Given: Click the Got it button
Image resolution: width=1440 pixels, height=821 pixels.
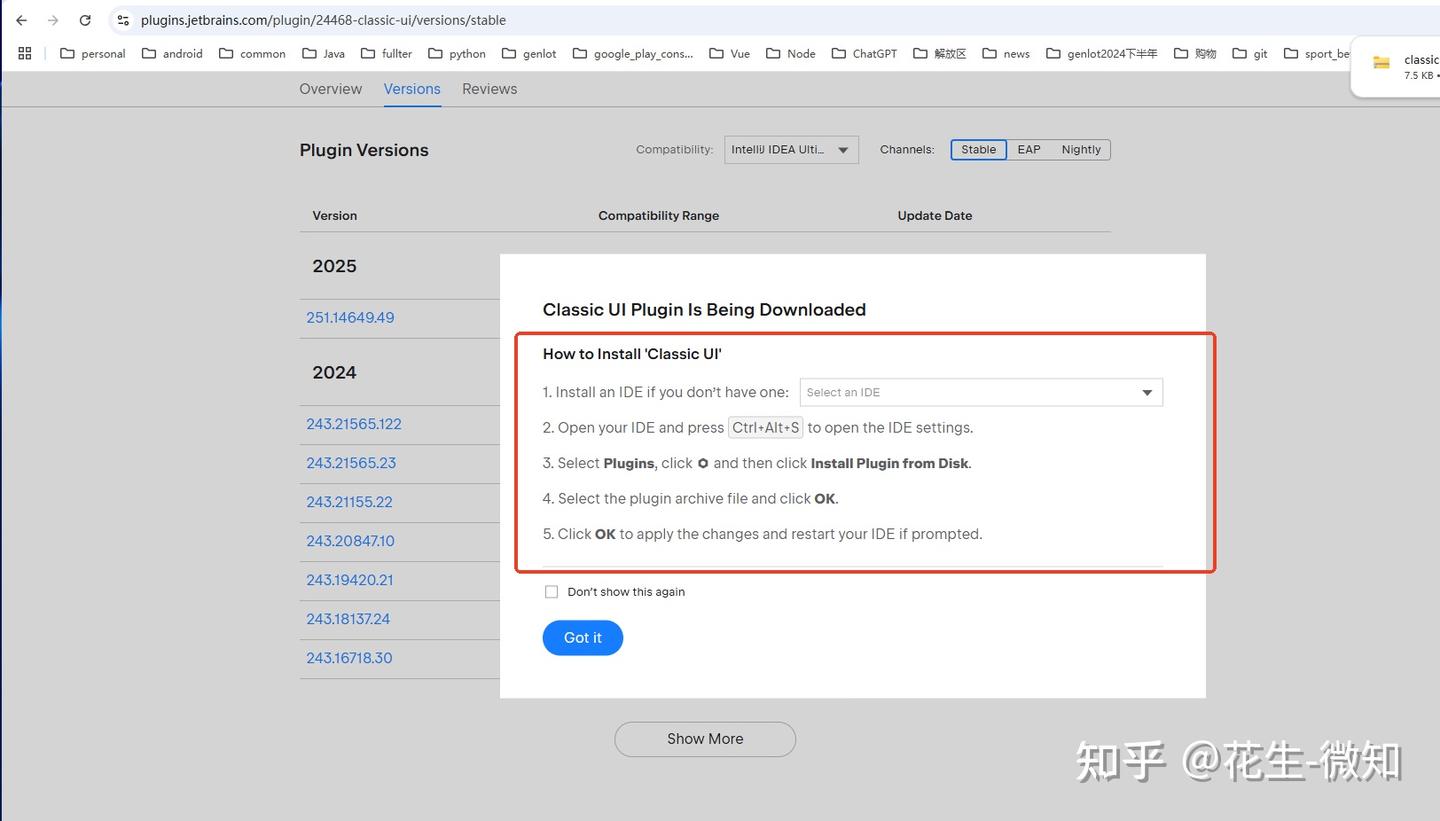Looking at the screenshot, I should [582, 637].
